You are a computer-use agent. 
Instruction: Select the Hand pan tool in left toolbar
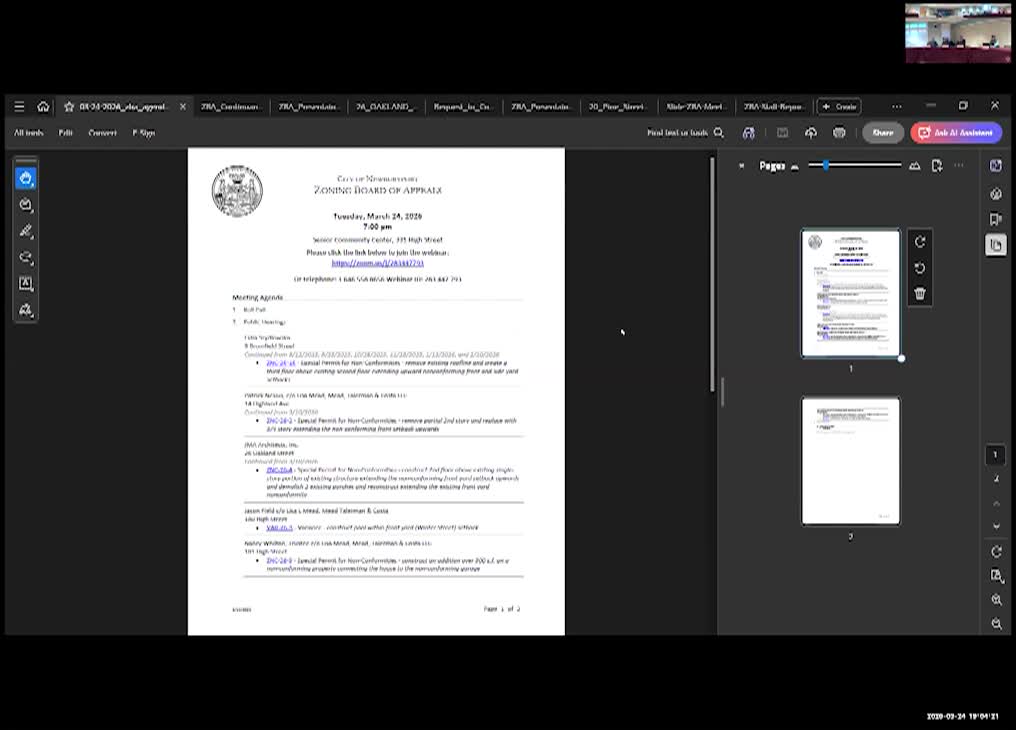[26, 178]
